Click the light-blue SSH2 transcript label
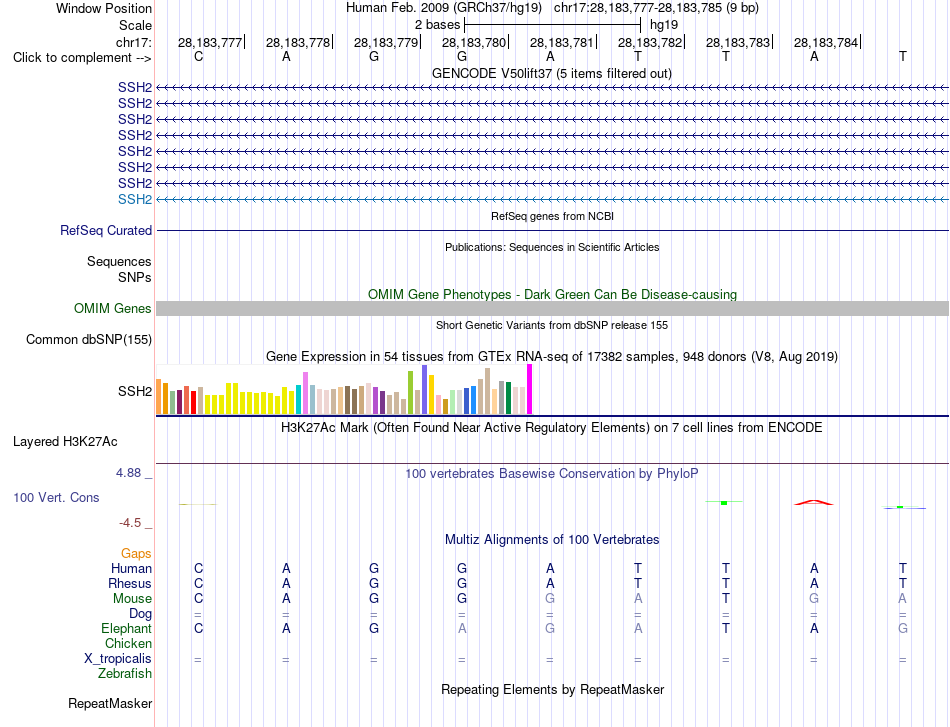Screen dimensions: 950x727 pos(135,199)
